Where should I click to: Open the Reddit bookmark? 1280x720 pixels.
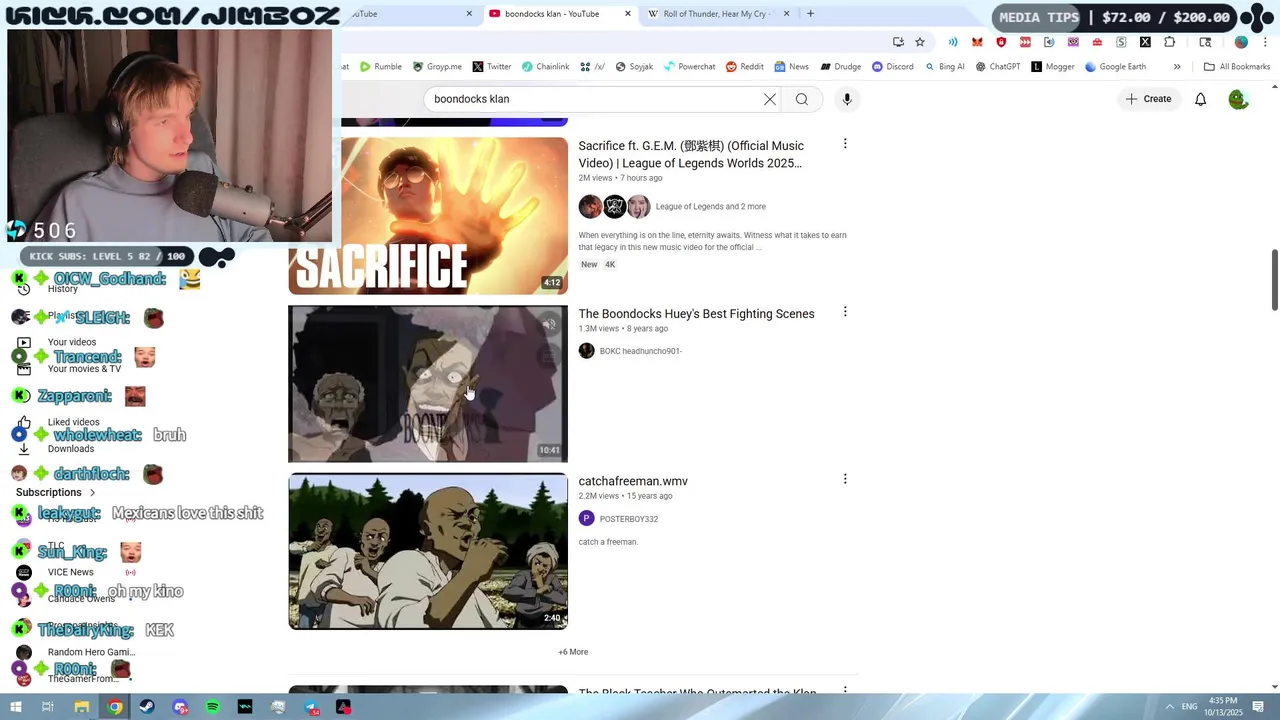point(745,67)
